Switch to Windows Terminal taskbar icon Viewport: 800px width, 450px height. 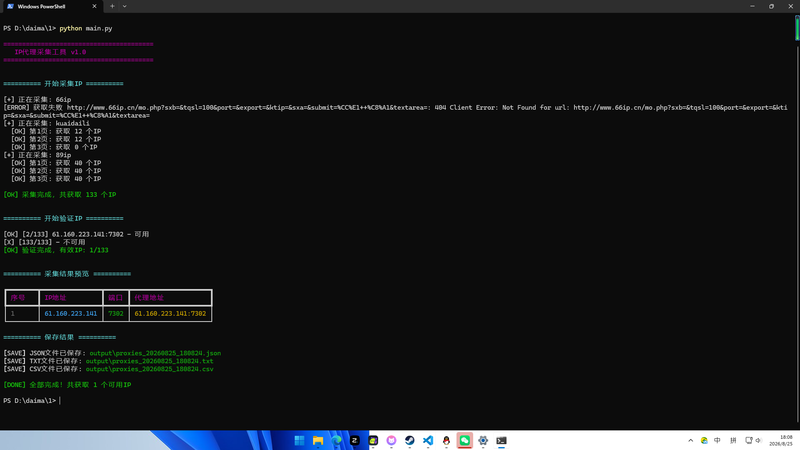pos(502,440)
